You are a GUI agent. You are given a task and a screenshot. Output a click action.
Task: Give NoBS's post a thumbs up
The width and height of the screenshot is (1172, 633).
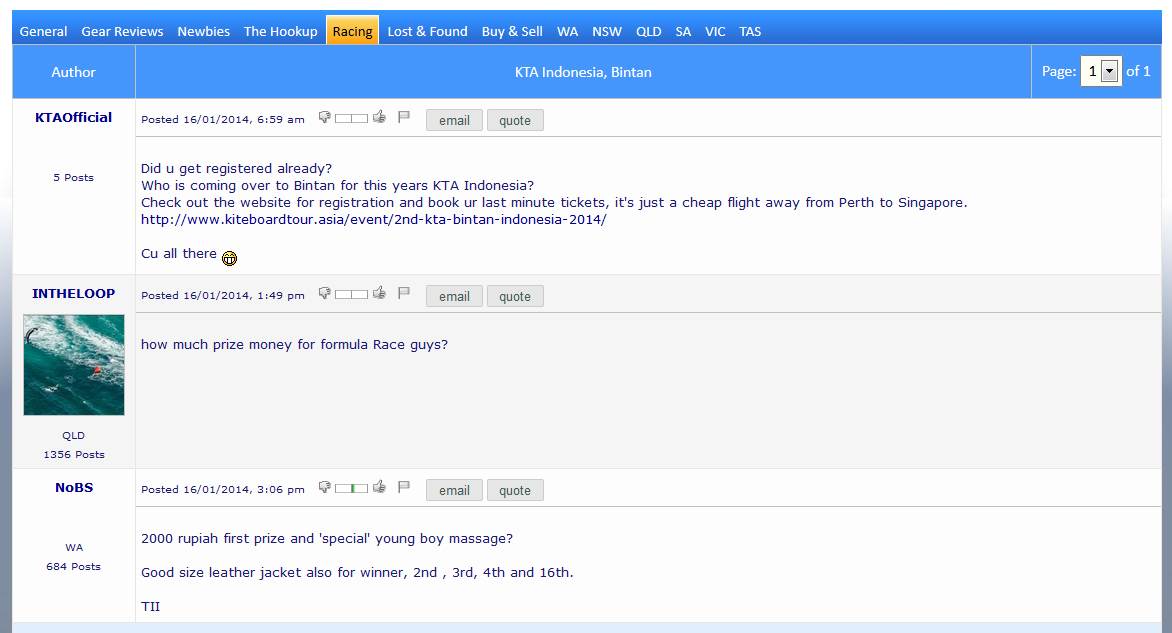[x=379, y=488]
